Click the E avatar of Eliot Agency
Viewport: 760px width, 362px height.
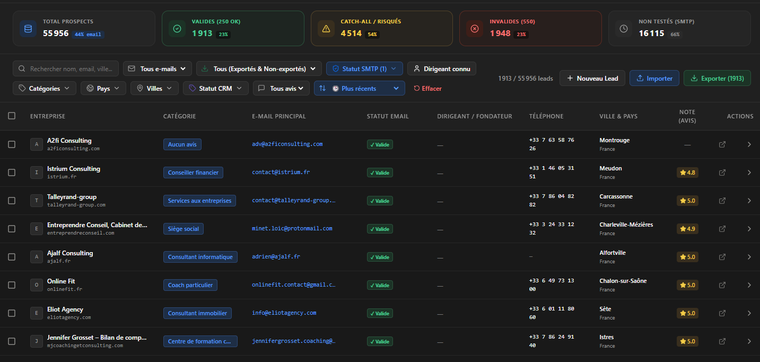(x=36, y=313)
